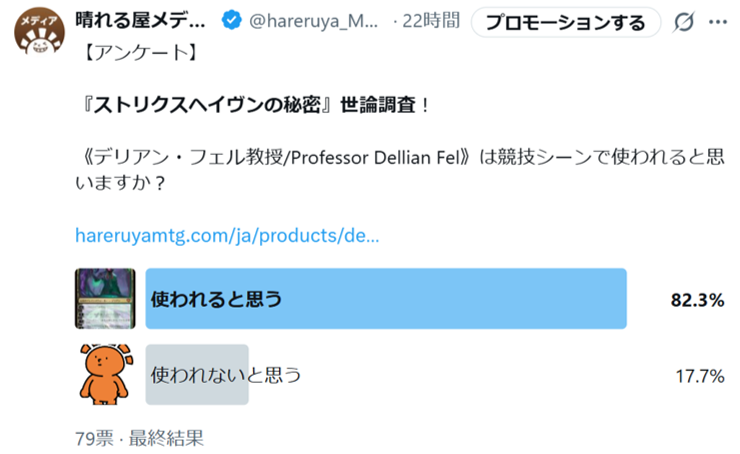
Task: Click the 【アンケート】 heading text
Action: pyautogui.click(x=130, y=53)
